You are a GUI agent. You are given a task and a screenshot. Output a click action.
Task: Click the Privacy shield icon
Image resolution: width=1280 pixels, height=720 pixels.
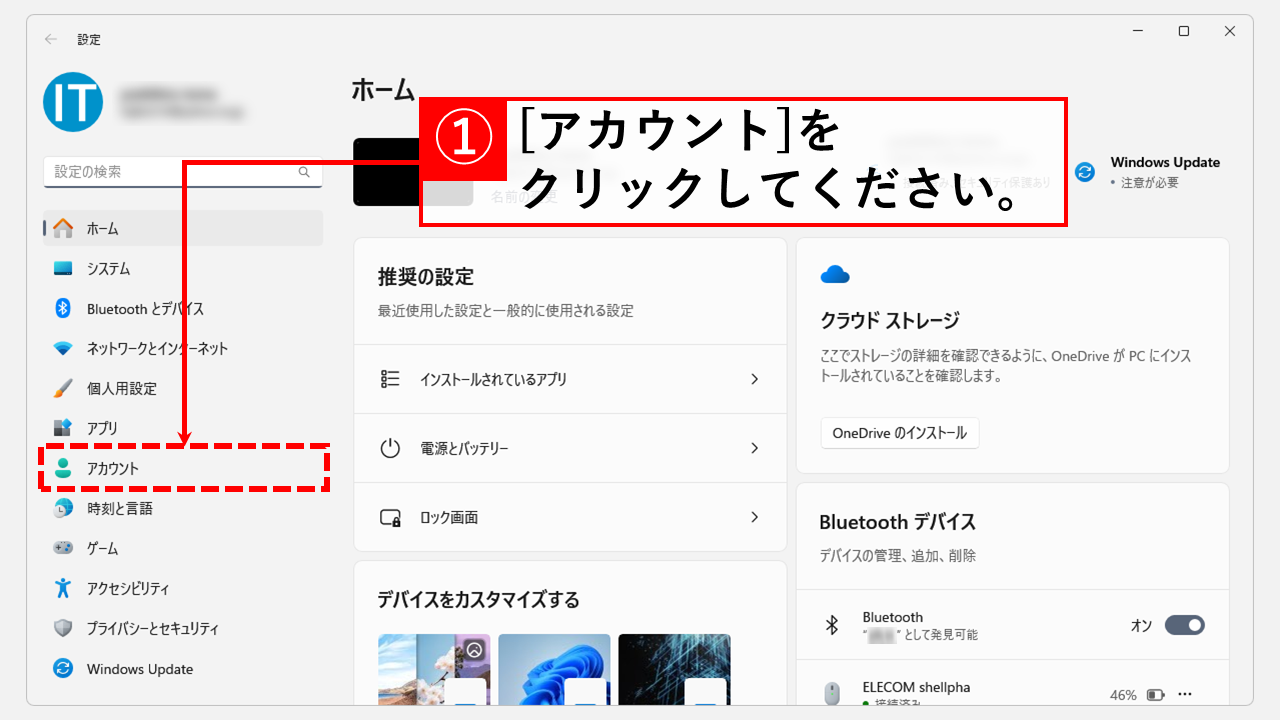click(63, 628)
